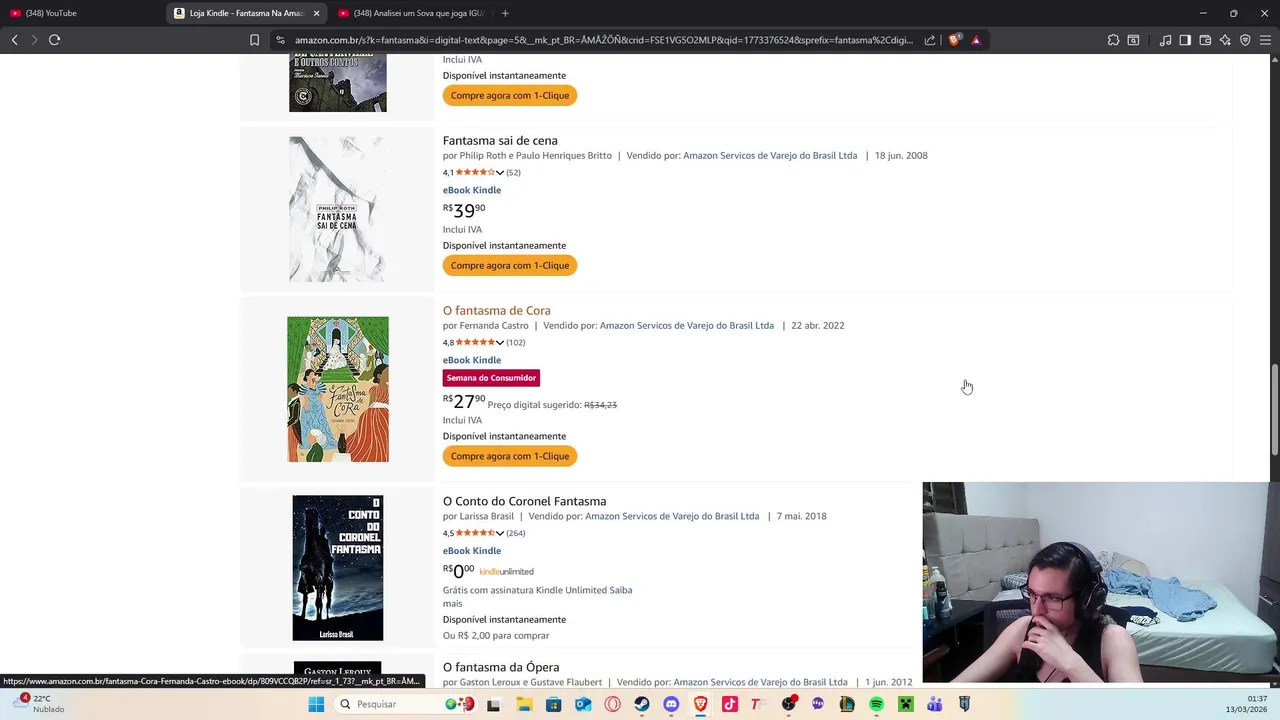Open the Brave VPN shield icon
The height and width of the screenshot is (720, 1280).
click(x=1245, y=40)
